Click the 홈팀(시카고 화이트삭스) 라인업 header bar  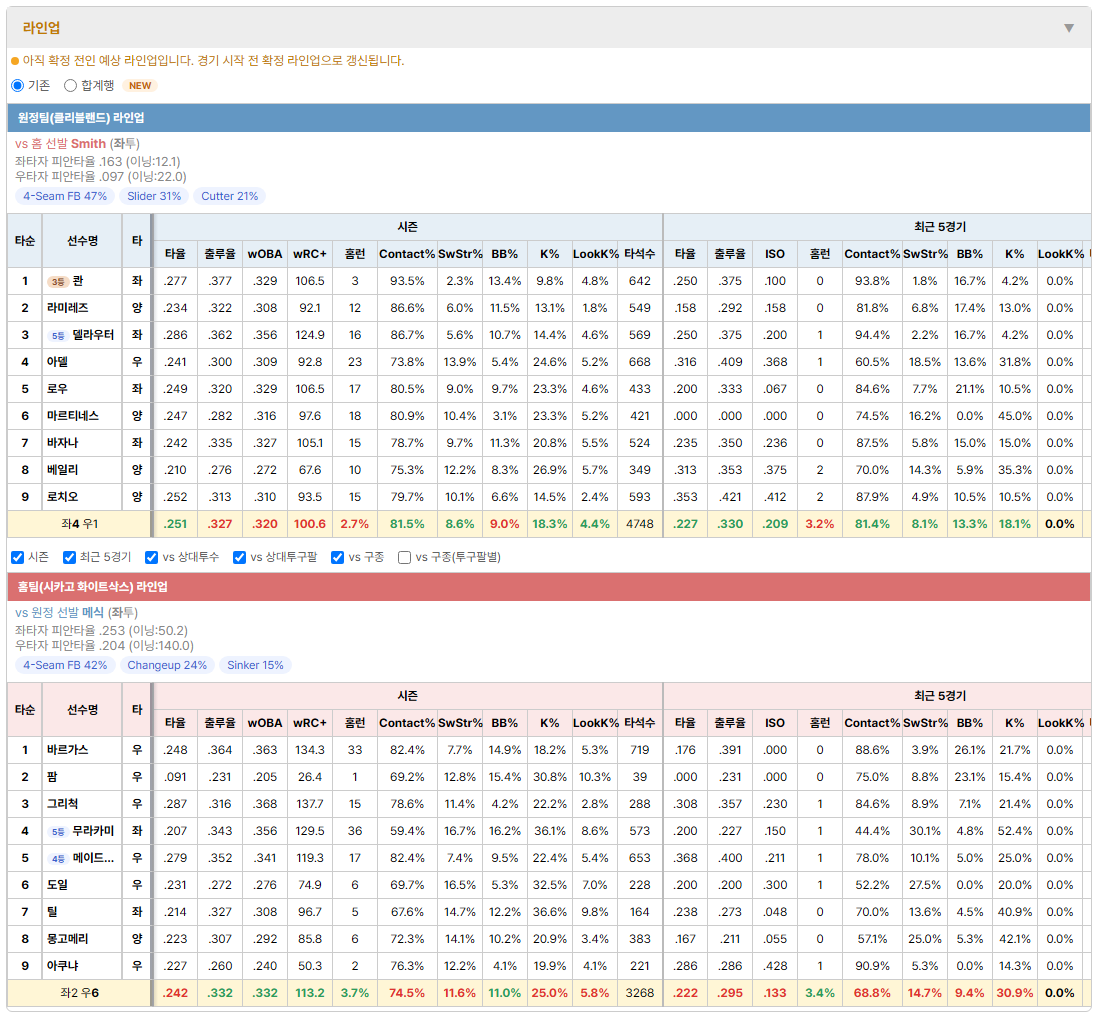549,587
